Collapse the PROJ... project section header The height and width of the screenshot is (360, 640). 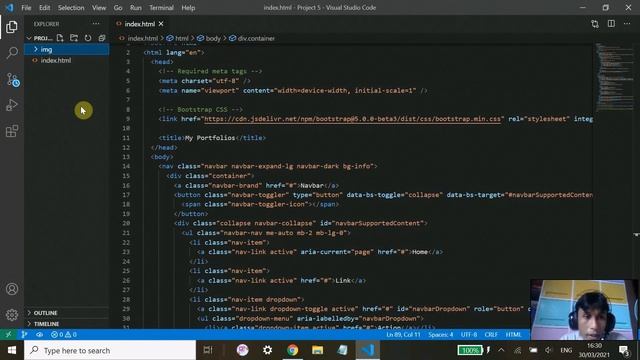tap(40, 38)
